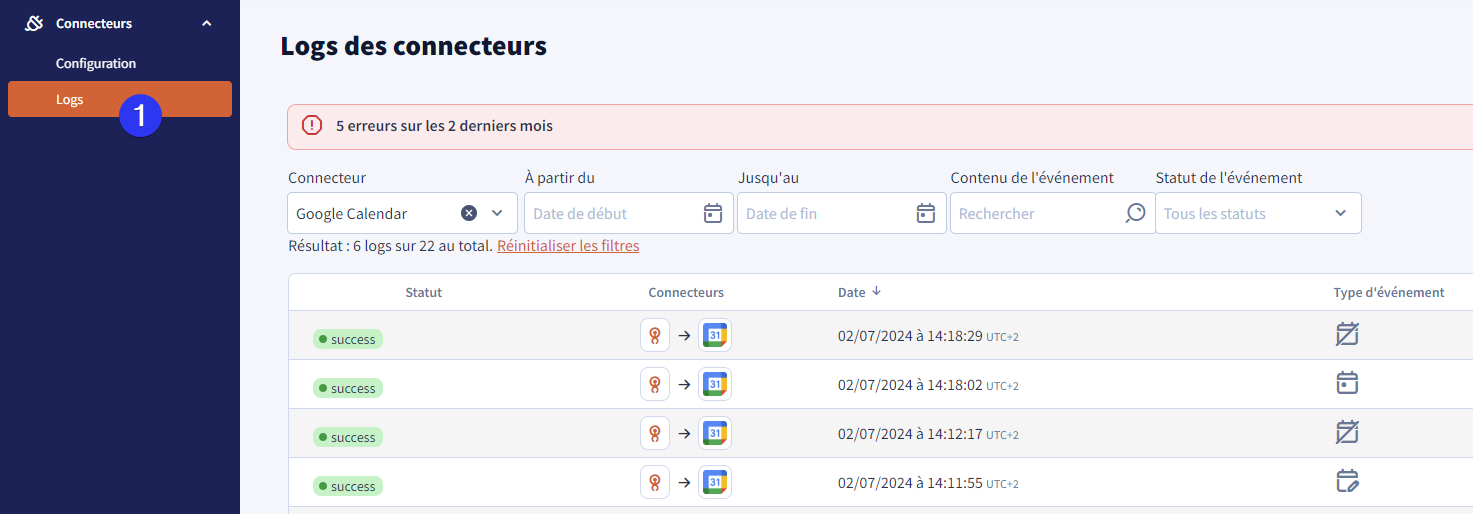This screenshot has height=514, width=1473.
Task: Click Réinitialiser les filtres link
Action: [568, 245]
